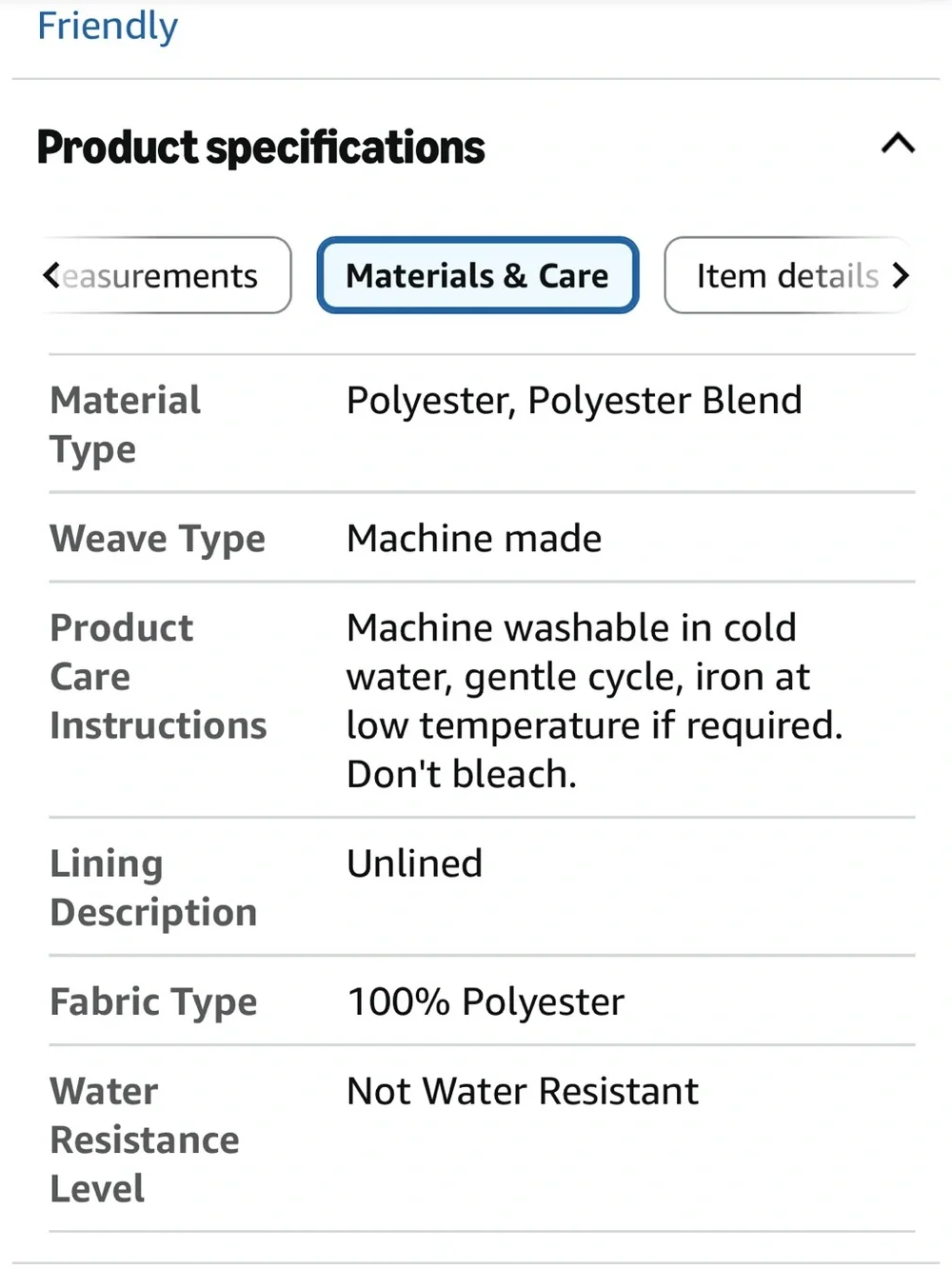Select the Water Resistance Level label
The image size is (952, 1269).
(x=145, y=1140)
